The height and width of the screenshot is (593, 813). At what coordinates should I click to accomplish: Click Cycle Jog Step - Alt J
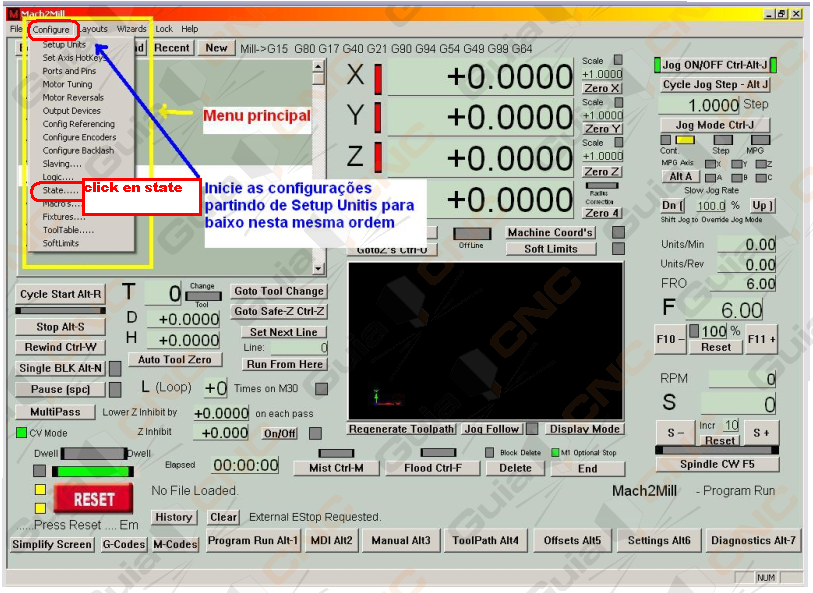(714, 84)
